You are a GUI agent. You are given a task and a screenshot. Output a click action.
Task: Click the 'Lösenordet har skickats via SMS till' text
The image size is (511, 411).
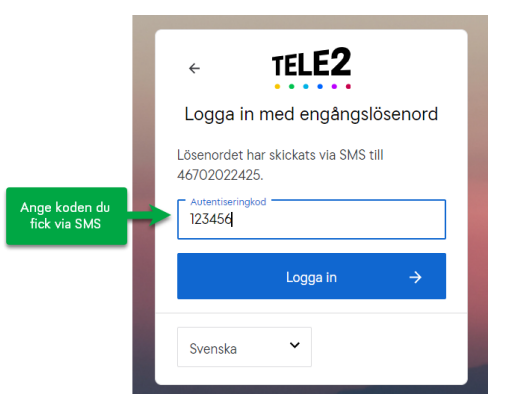280,155
